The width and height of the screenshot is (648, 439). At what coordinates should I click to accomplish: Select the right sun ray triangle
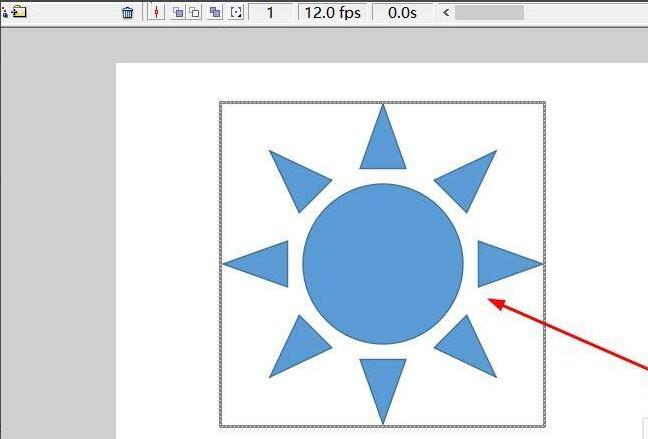click(x=501, y=264)
